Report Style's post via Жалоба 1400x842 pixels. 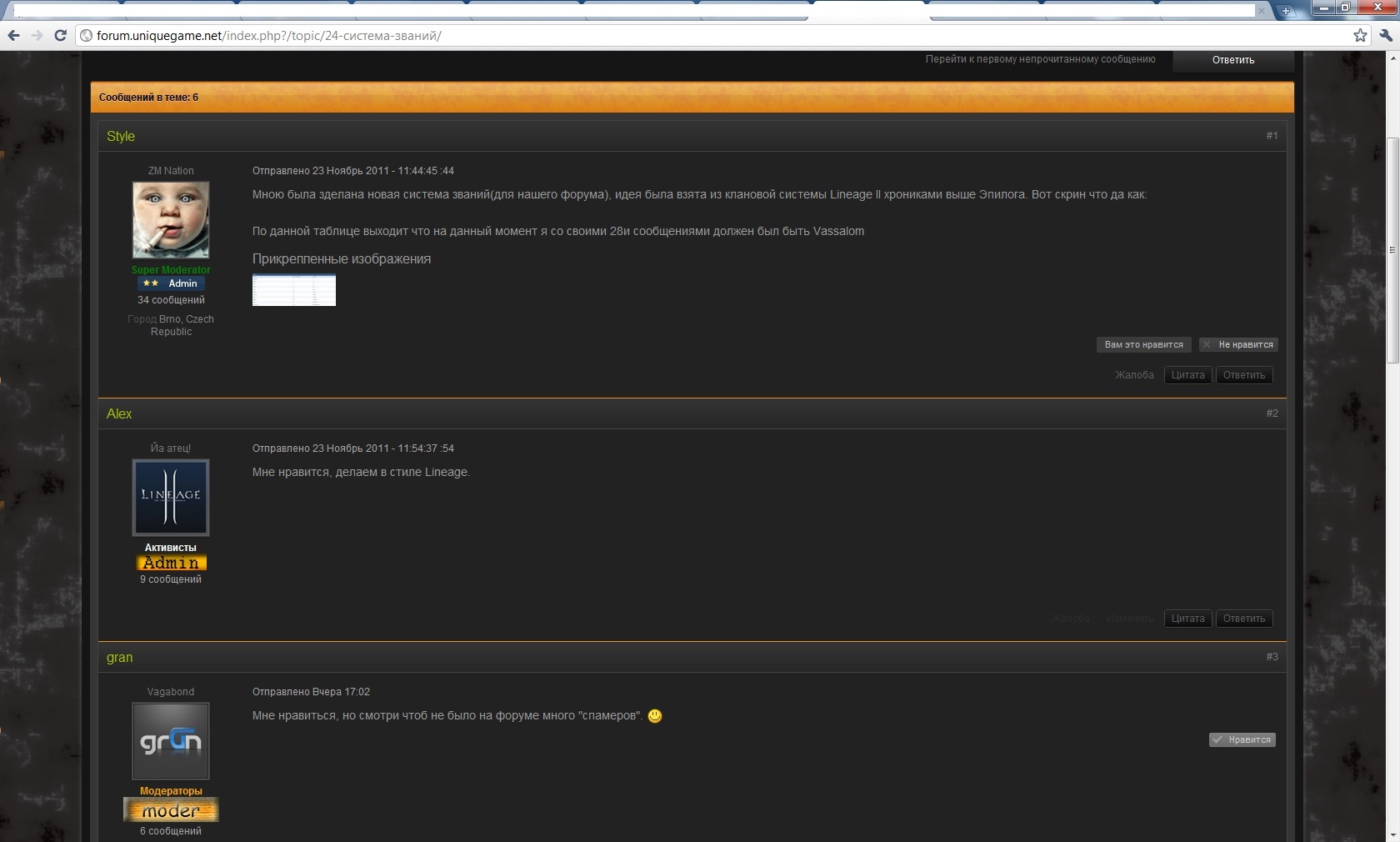tap(1134, 375)
